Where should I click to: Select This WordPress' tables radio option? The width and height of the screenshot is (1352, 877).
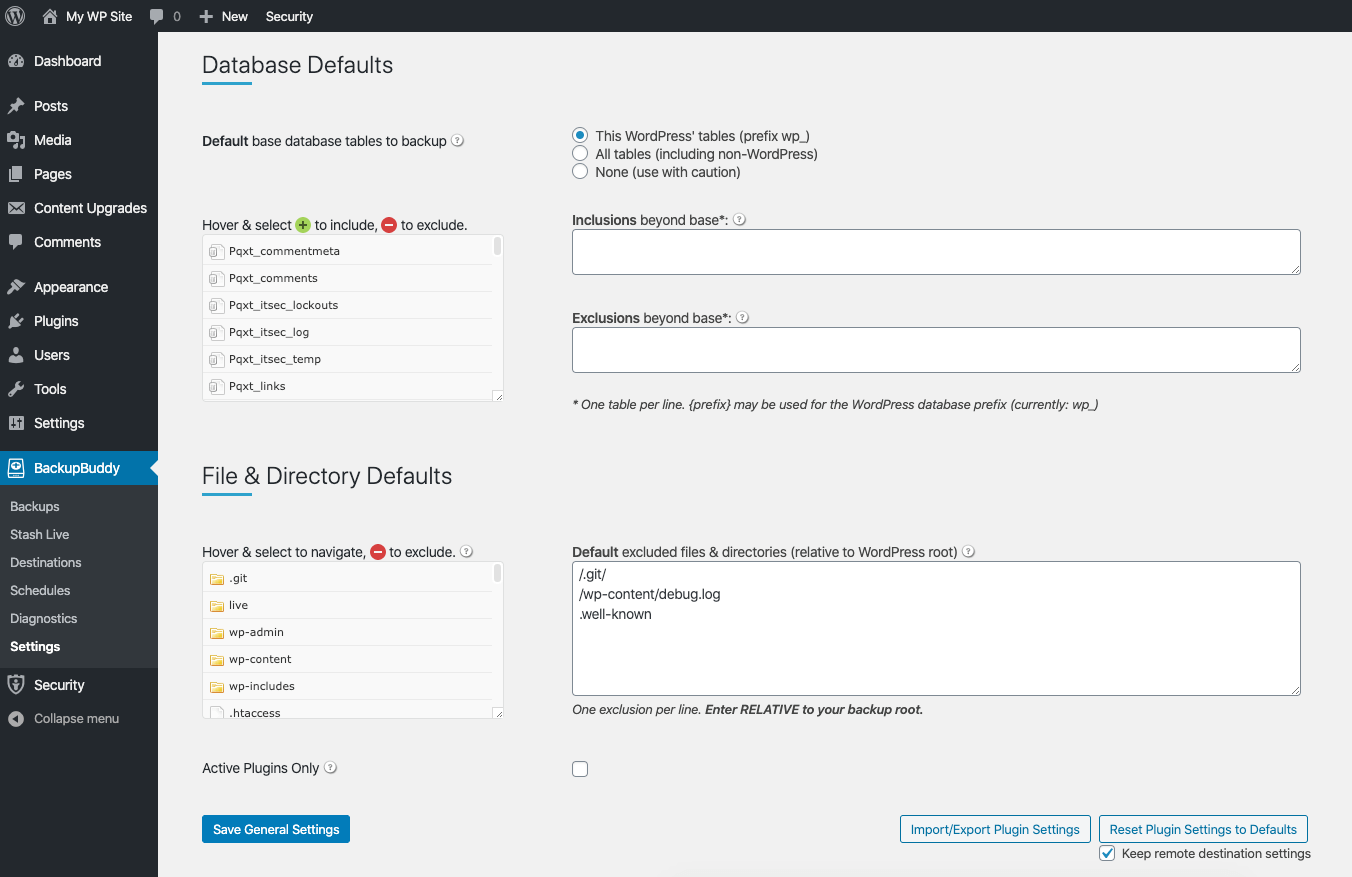tap(580, 136)
